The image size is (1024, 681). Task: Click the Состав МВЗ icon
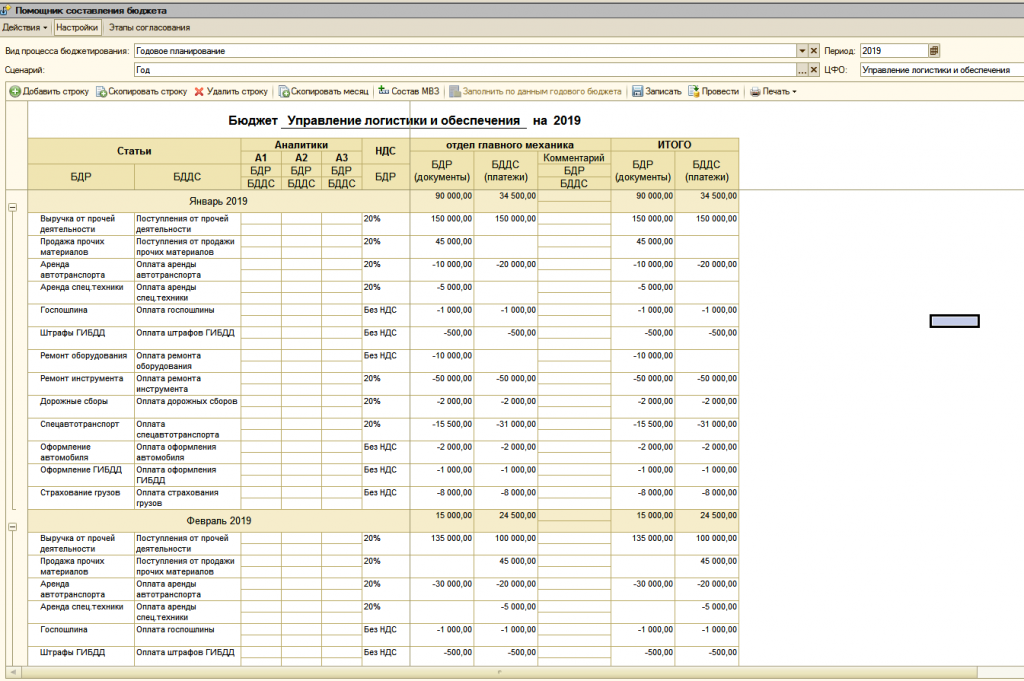[384, 91]
